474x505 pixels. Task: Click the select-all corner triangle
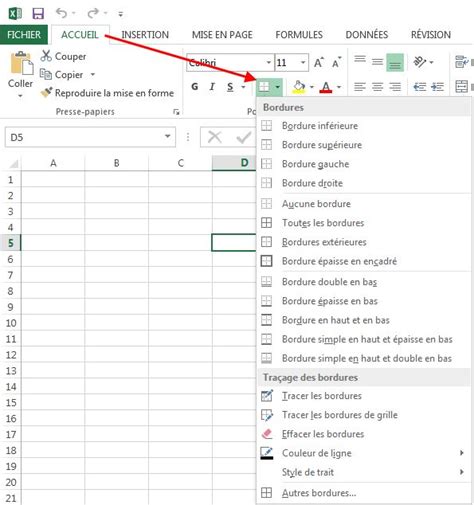13,163
